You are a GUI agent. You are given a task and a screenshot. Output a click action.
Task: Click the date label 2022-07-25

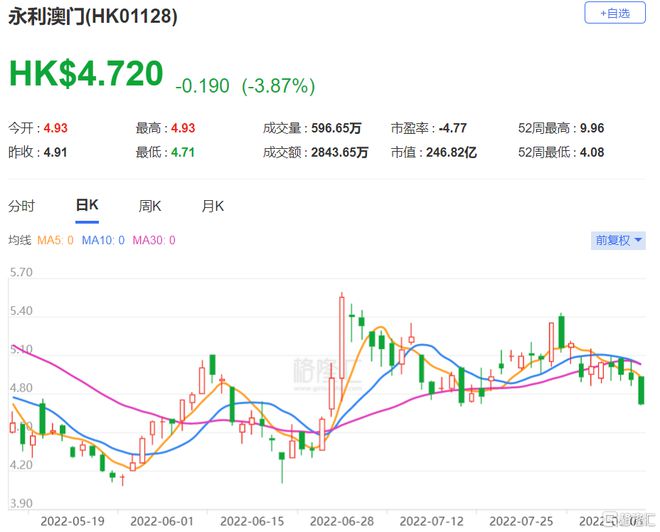(521, 521)
